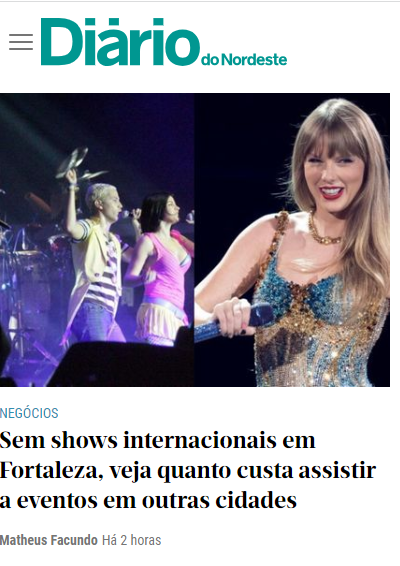Open the hamburger menu icon
The width and height of the screenshot is (400, 566).
coord(21,42)
